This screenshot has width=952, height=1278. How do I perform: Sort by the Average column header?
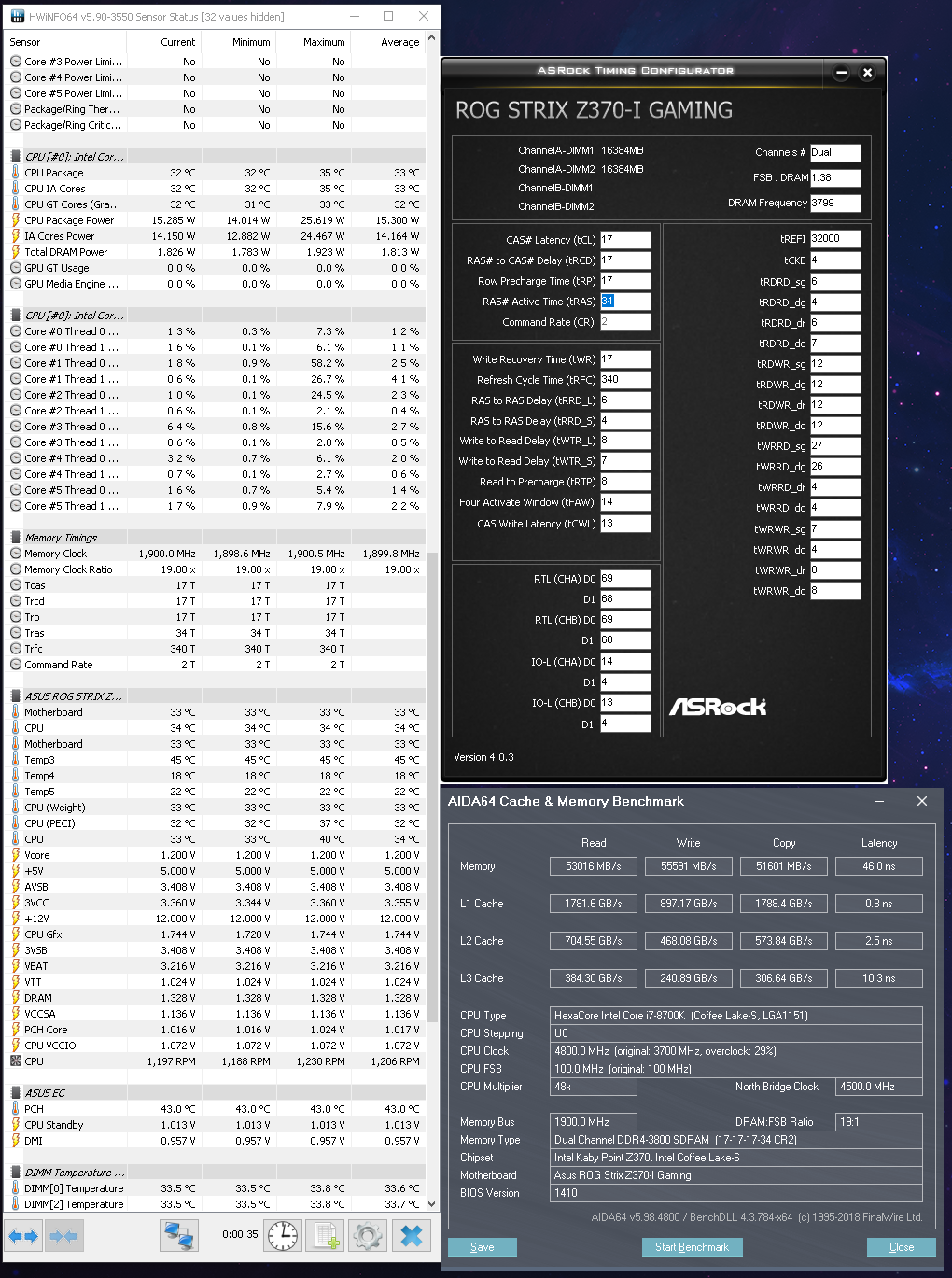387,42
